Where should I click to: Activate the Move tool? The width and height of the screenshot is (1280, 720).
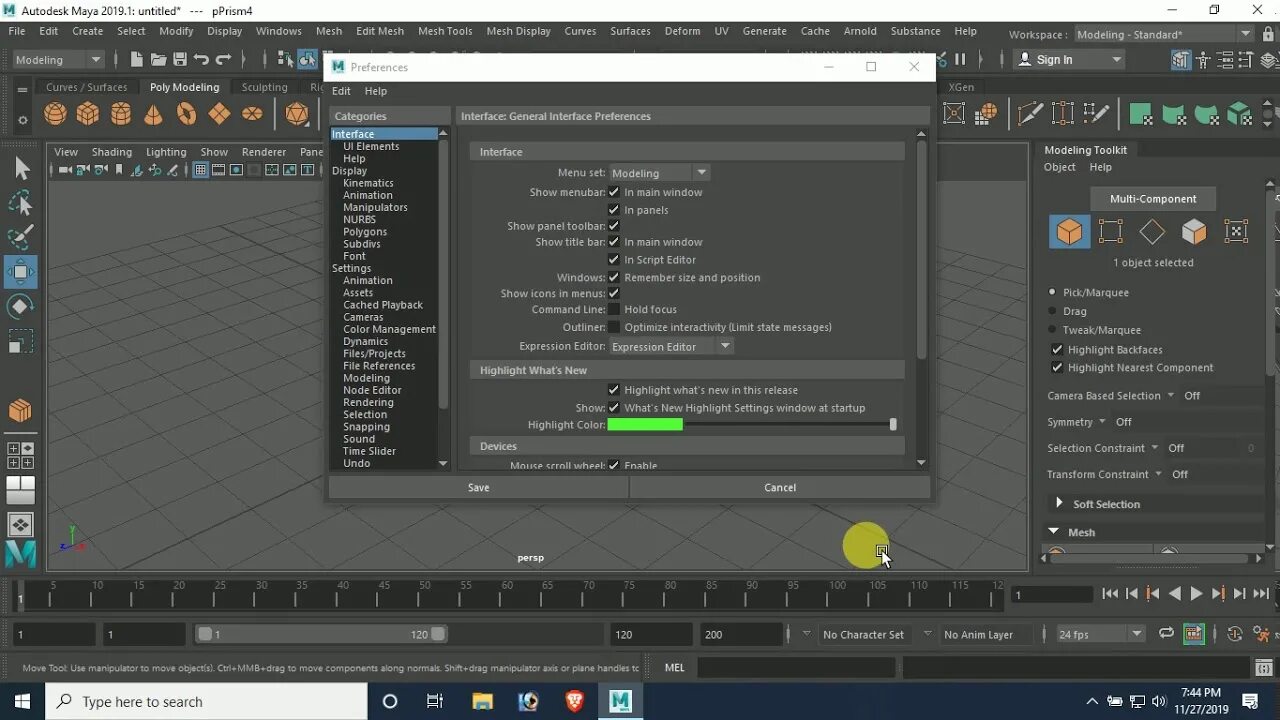tap(21, 272)
